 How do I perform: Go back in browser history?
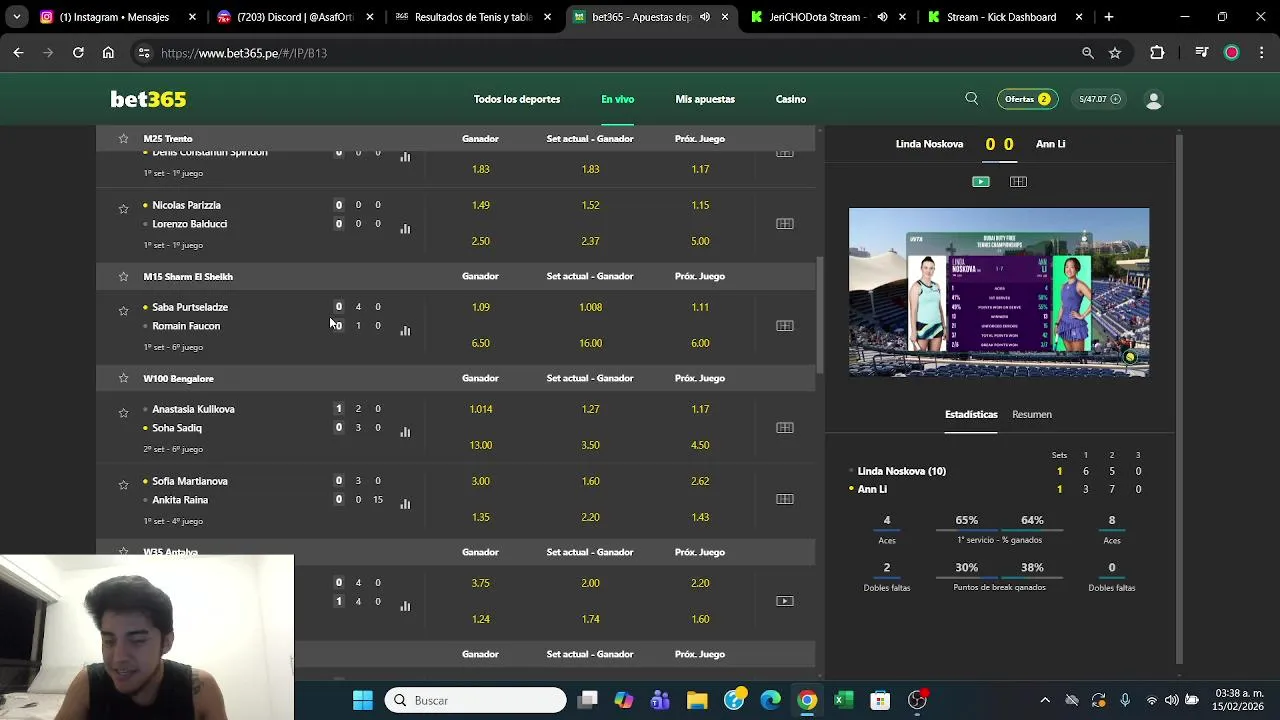[18, 53]
